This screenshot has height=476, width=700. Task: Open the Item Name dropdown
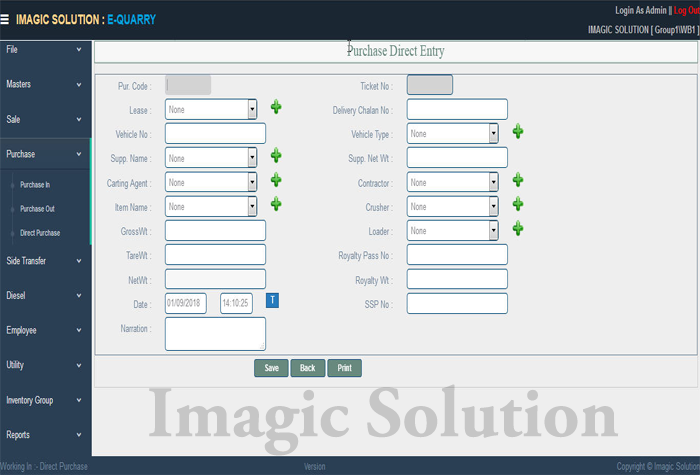[211, 206]
